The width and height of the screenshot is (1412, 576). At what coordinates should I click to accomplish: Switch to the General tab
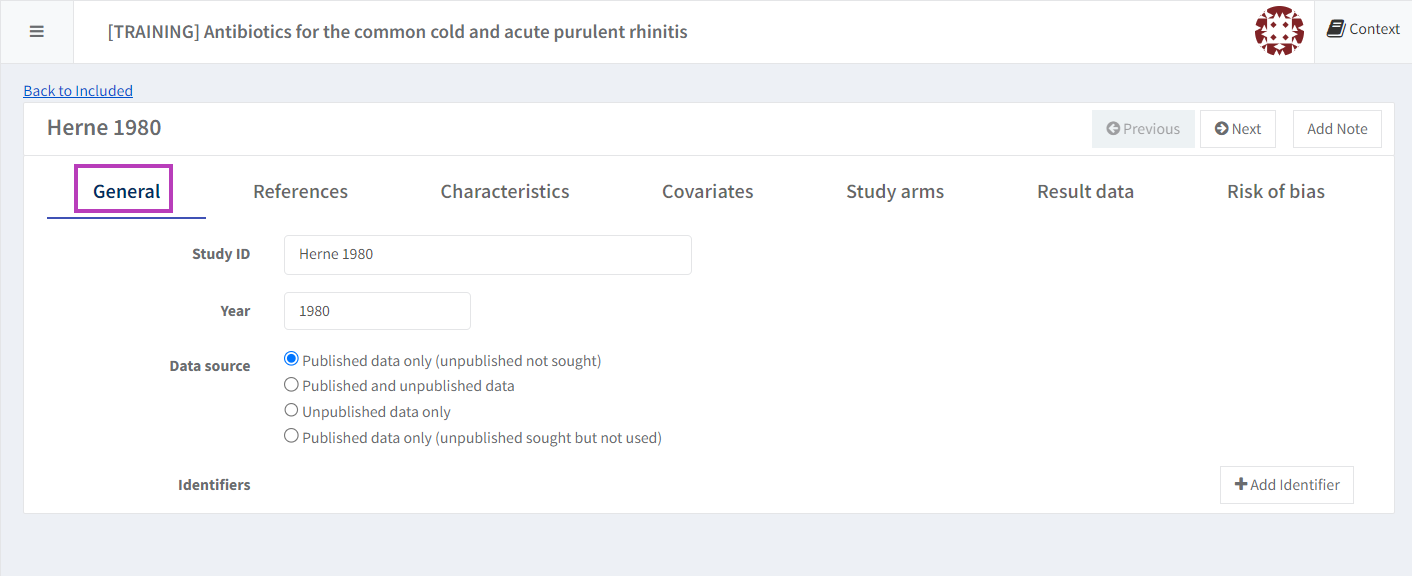coord(126,191)
